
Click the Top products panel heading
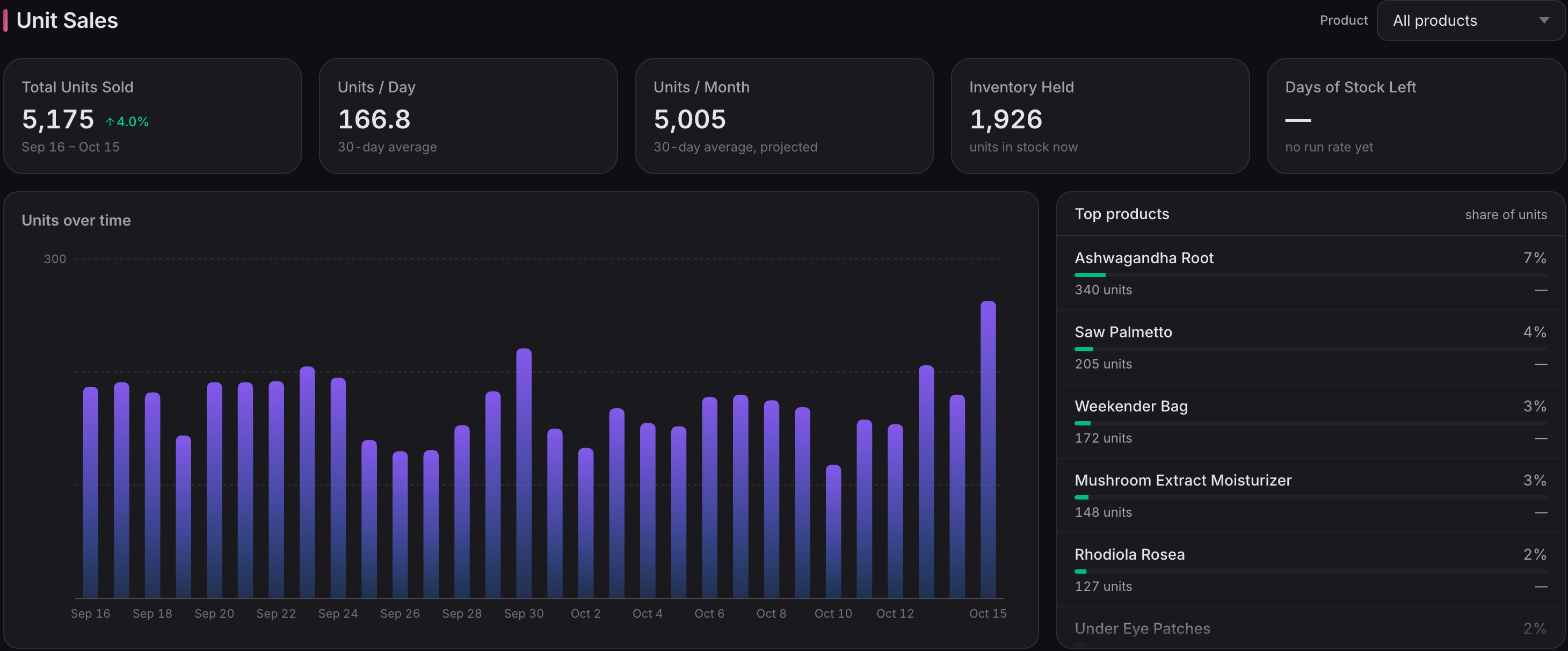(x=1122, y=214)
